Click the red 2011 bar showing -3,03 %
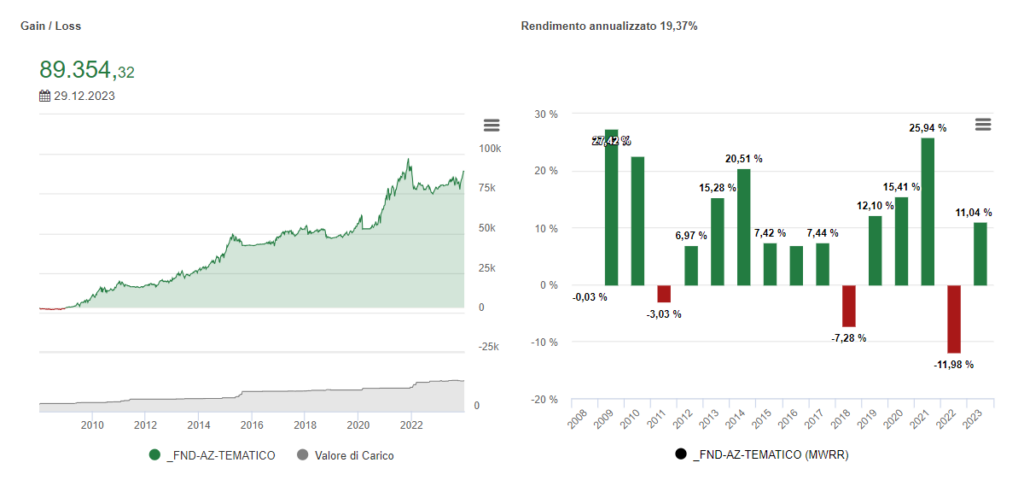 [664, 293]
